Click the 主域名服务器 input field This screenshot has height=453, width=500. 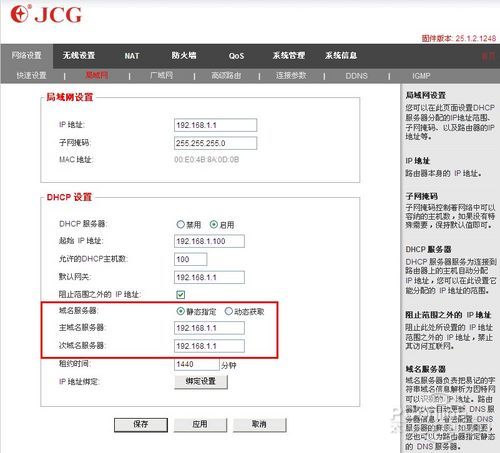(x=209, y=328)
